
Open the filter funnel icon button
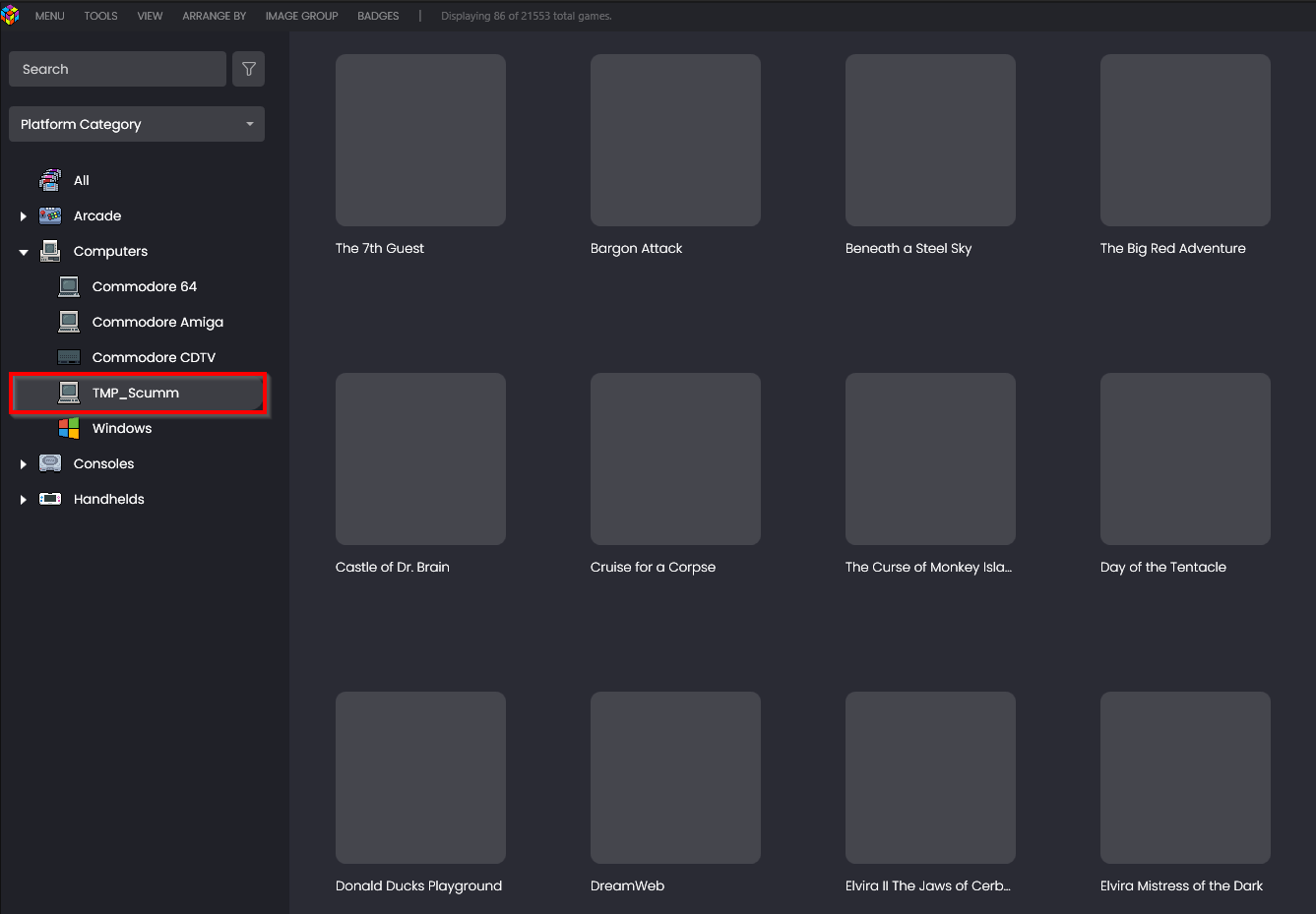[x=249, y=69]
